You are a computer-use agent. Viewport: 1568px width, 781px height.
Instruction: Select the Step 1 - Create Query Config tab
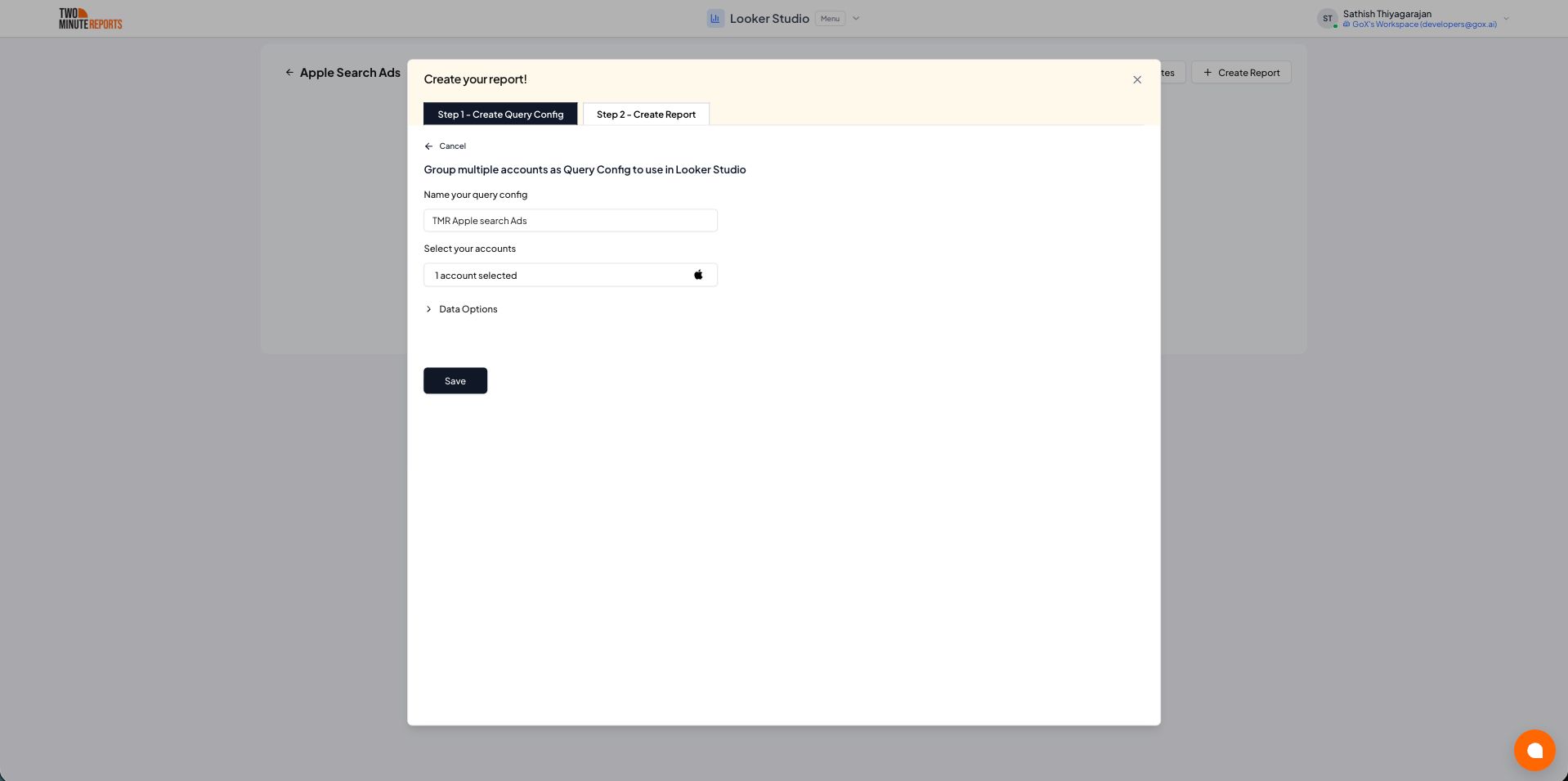[500, 114]
